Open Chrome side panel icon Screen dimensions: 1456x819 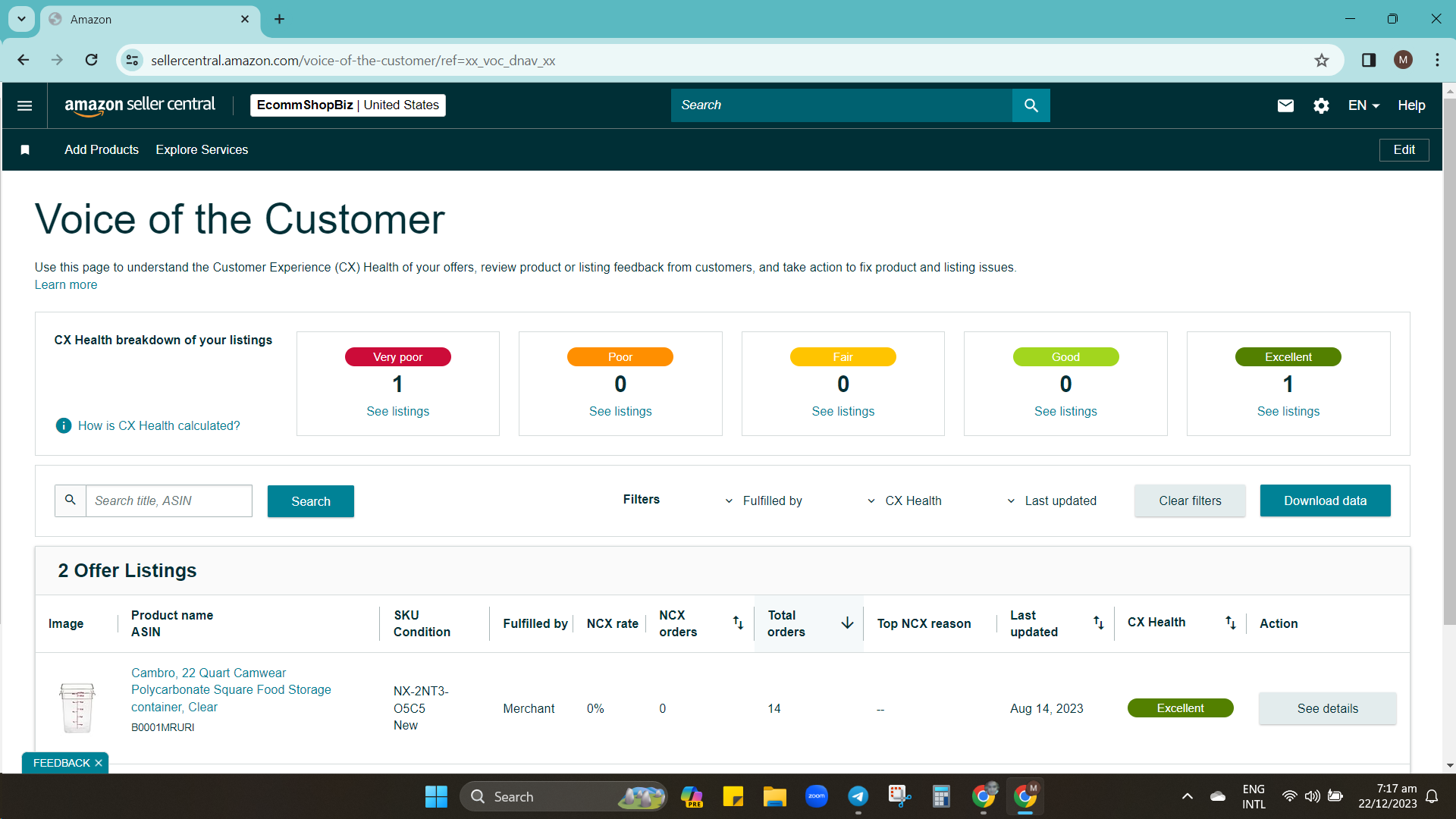pyautogui.click(x=1369, y=60)
